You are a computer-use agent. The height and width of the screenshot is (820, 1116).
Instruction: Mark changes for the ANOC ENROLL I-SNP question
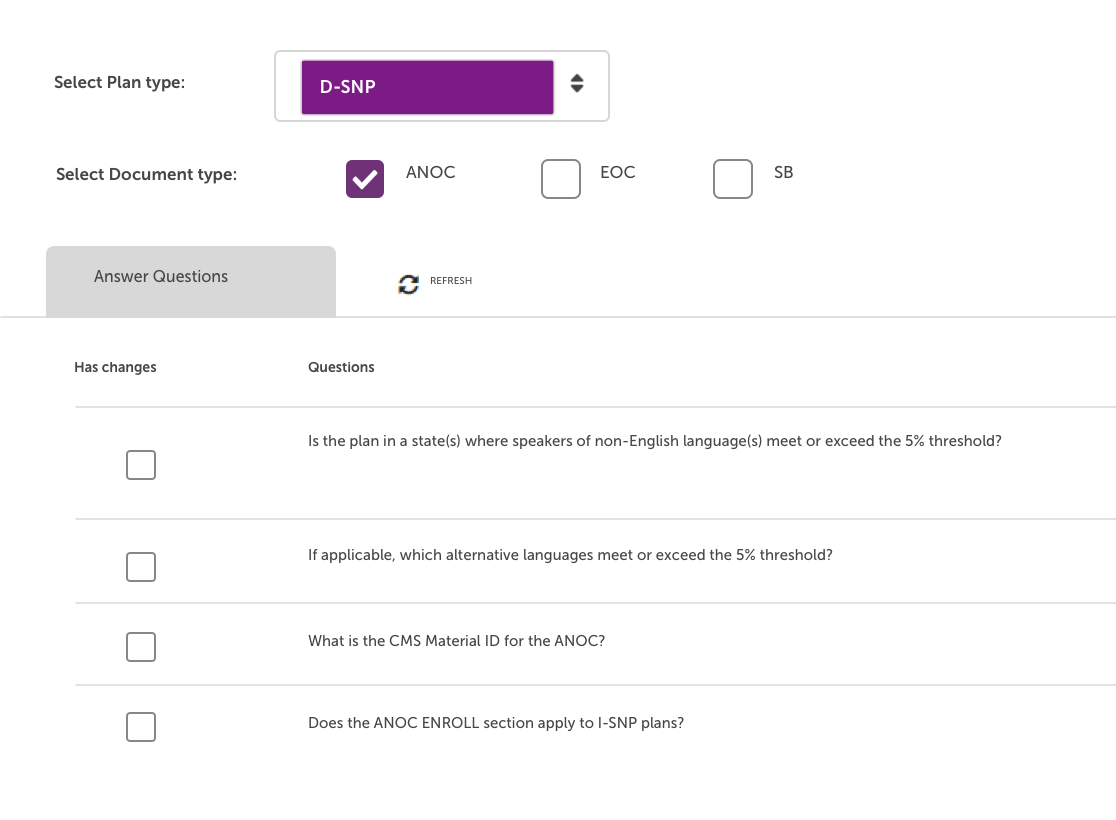[x=141, y=727]
